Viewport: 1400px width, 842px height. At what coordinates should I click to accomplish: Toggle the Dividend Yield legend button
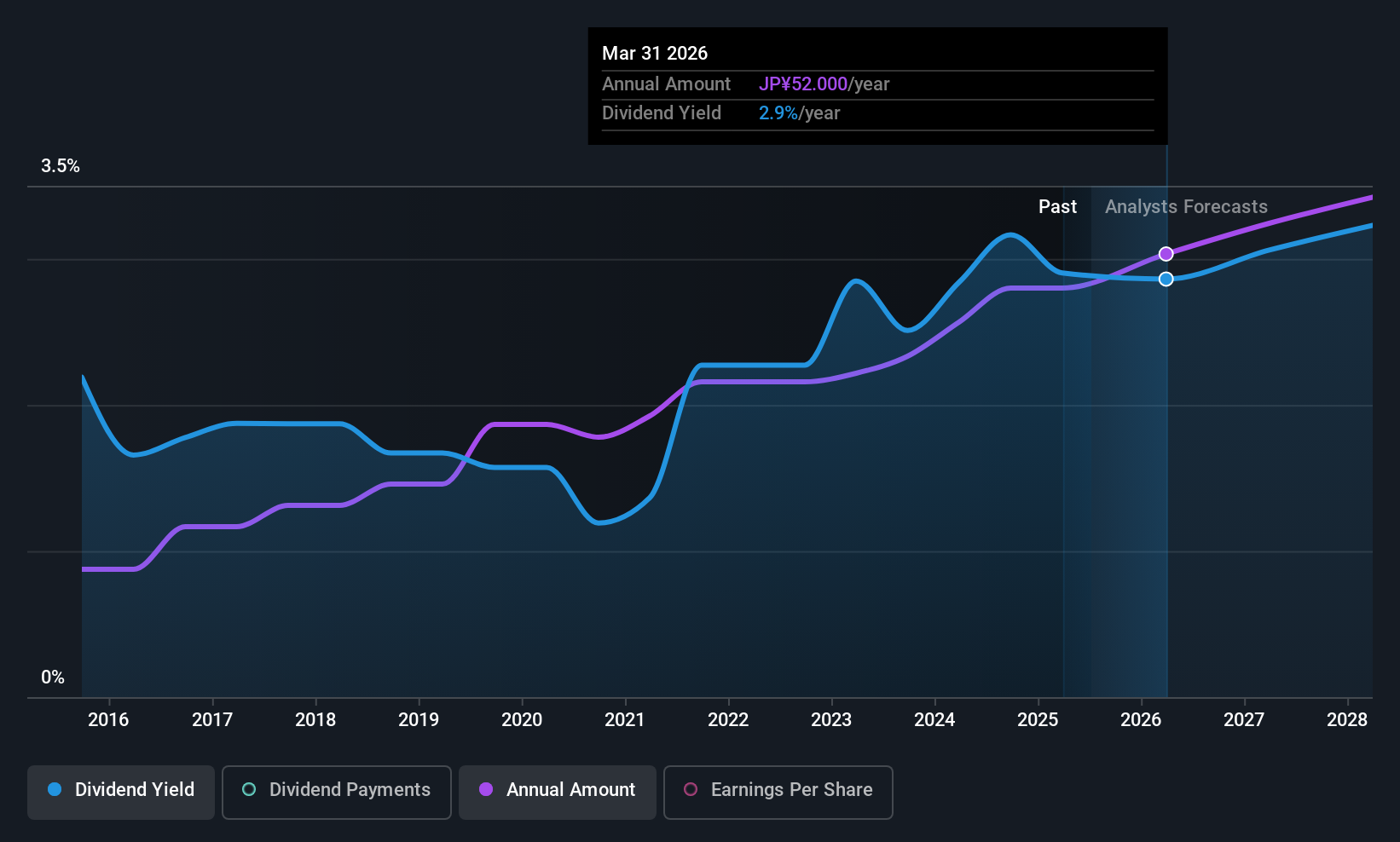[121, 793]
